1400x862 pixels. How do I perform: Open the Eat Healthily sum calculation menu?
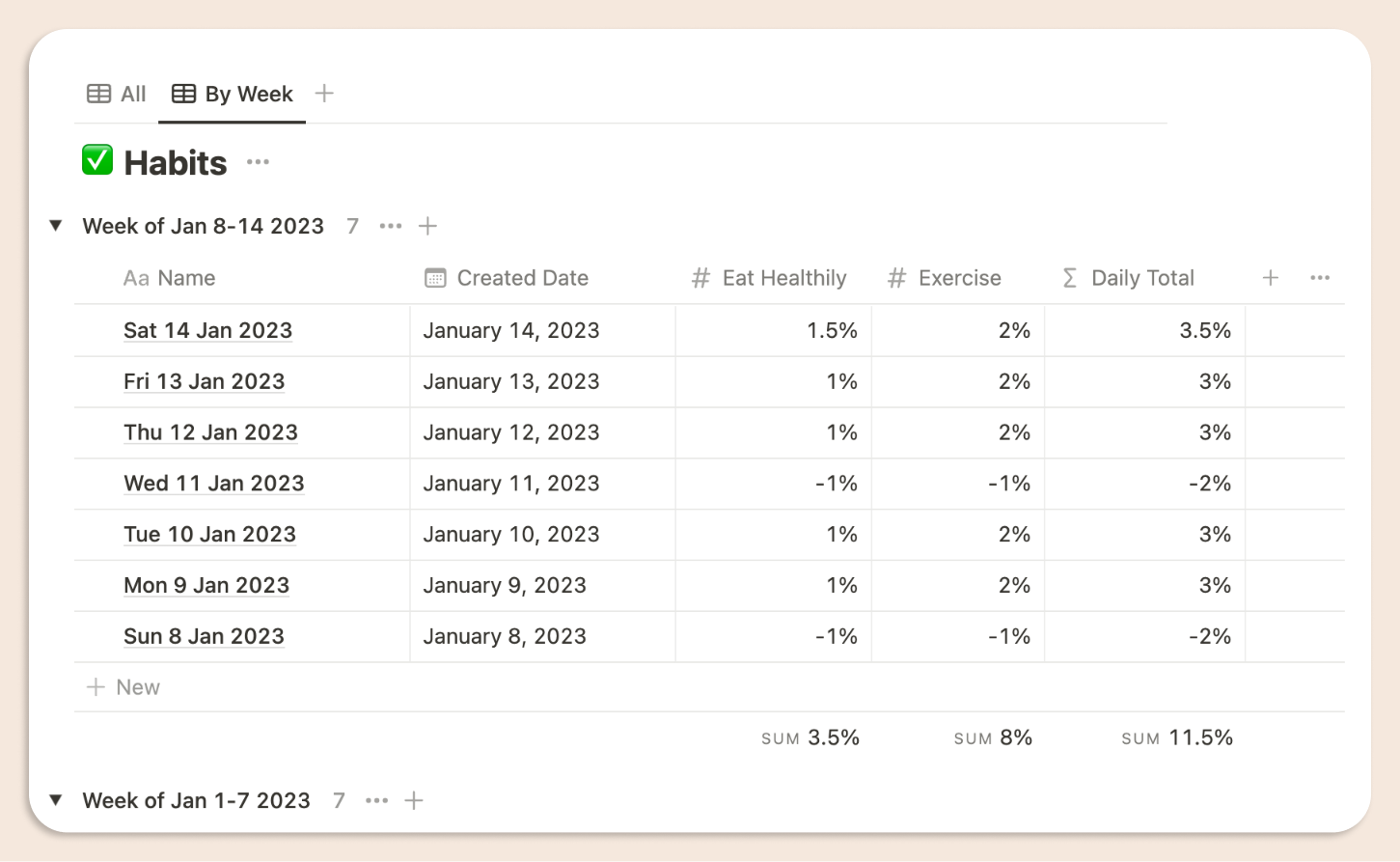[810, 738]
